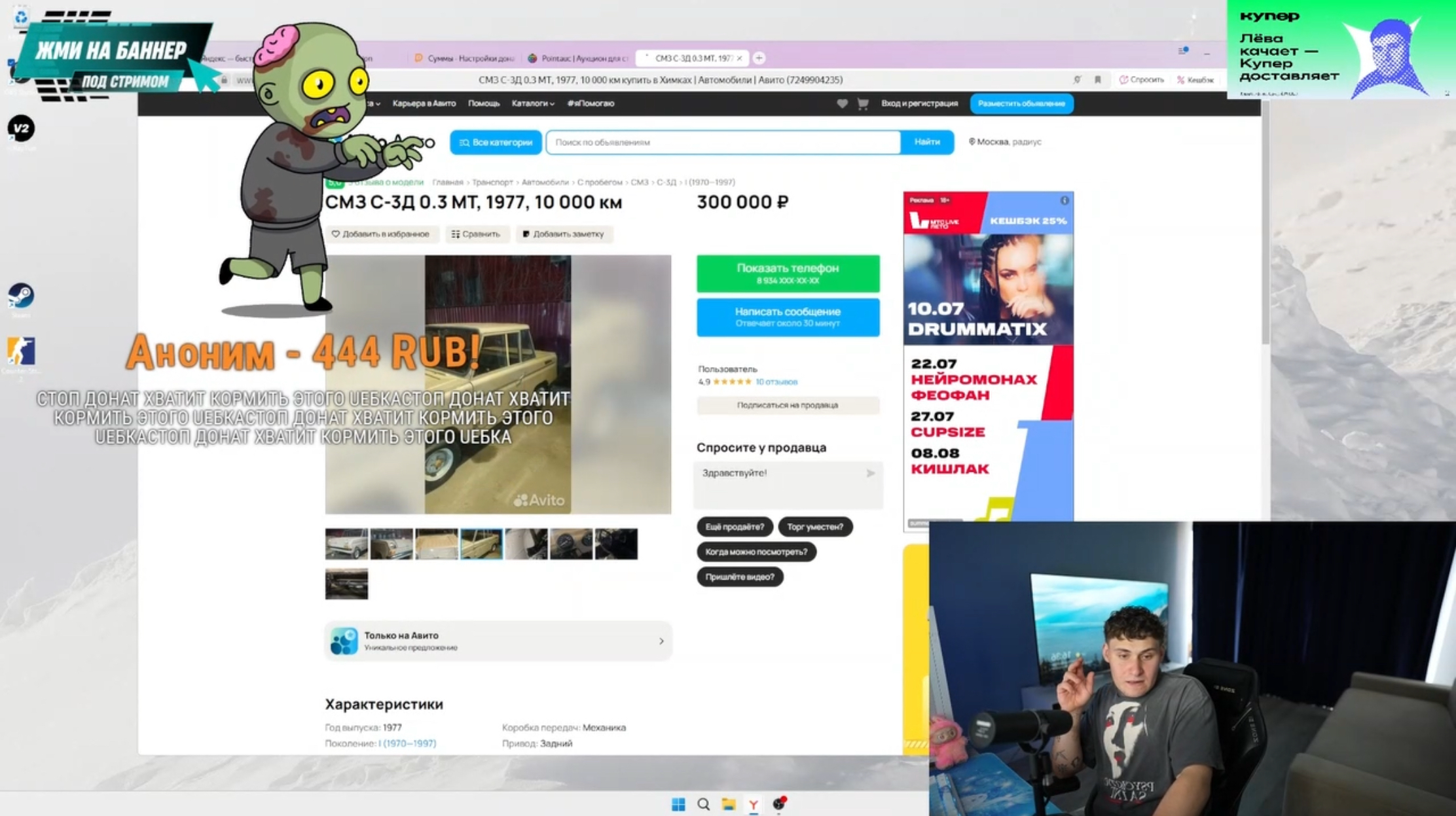Click Подписаться на продавца
Screen dimensions: 1456x816
(x=788, y=405)
